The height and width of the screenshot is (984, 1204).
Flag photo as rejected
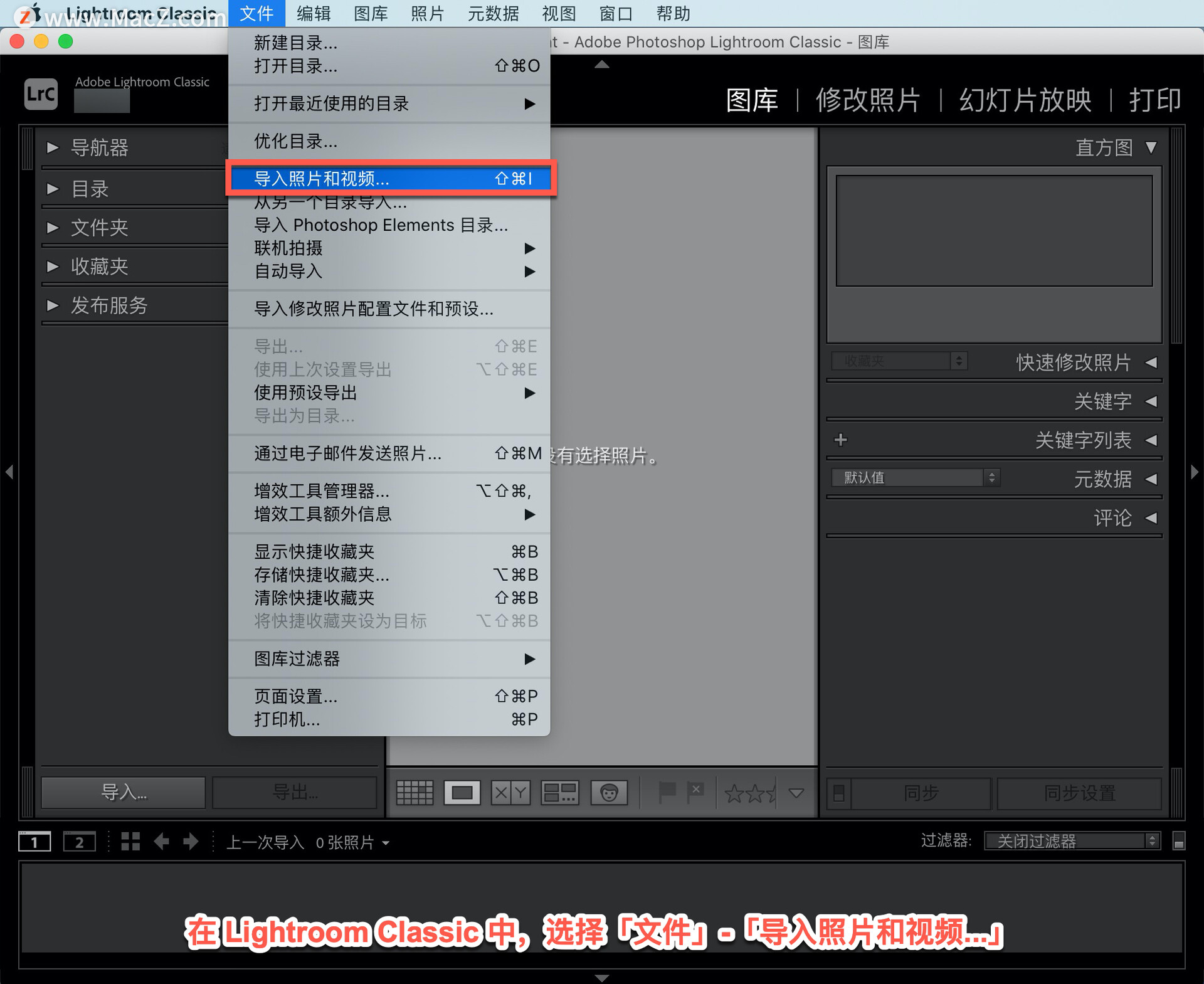click(695, 793)
